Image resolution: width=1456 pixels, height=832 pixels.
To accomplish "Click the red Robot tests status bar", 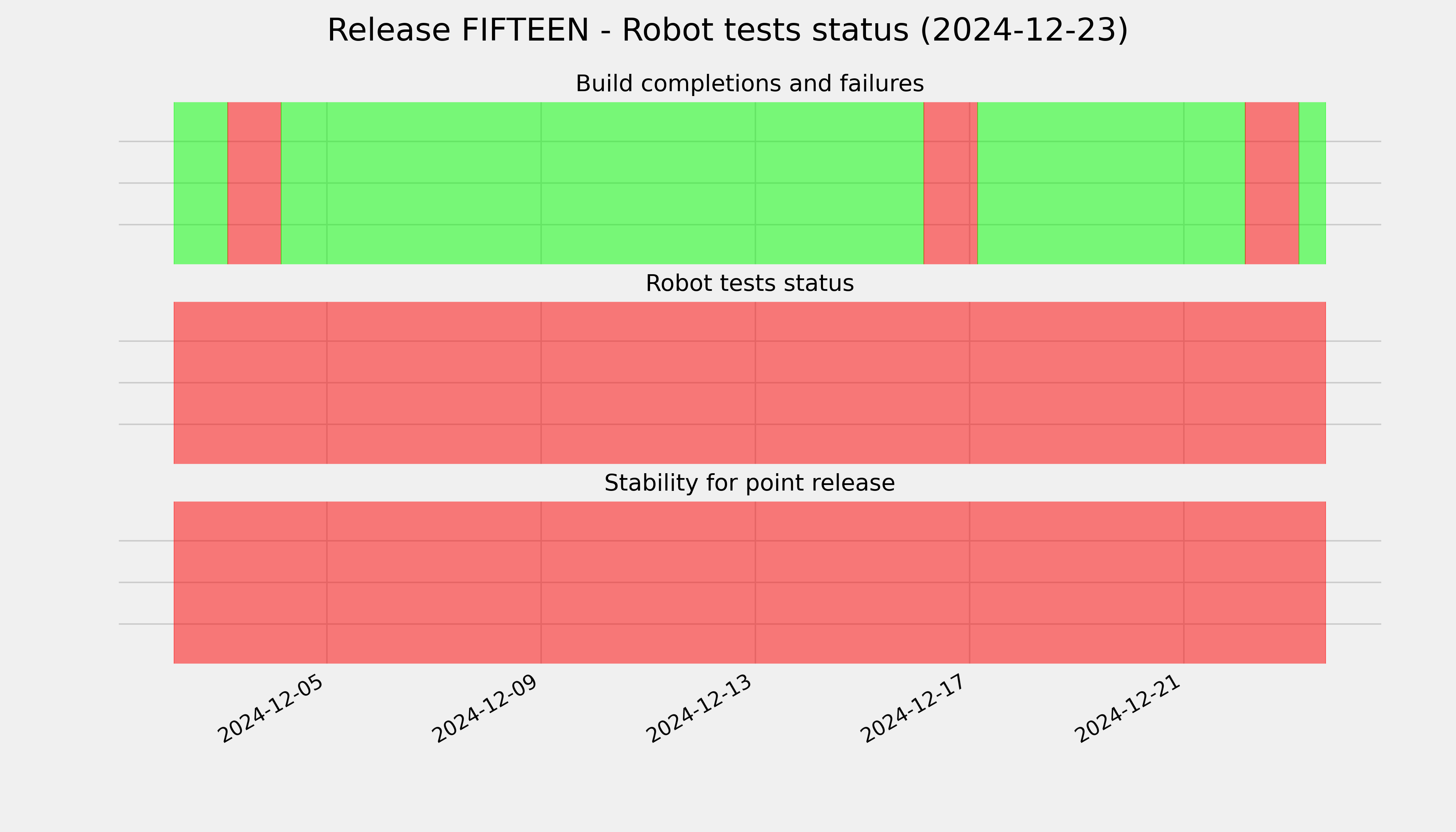I will (x=750, y=383).
